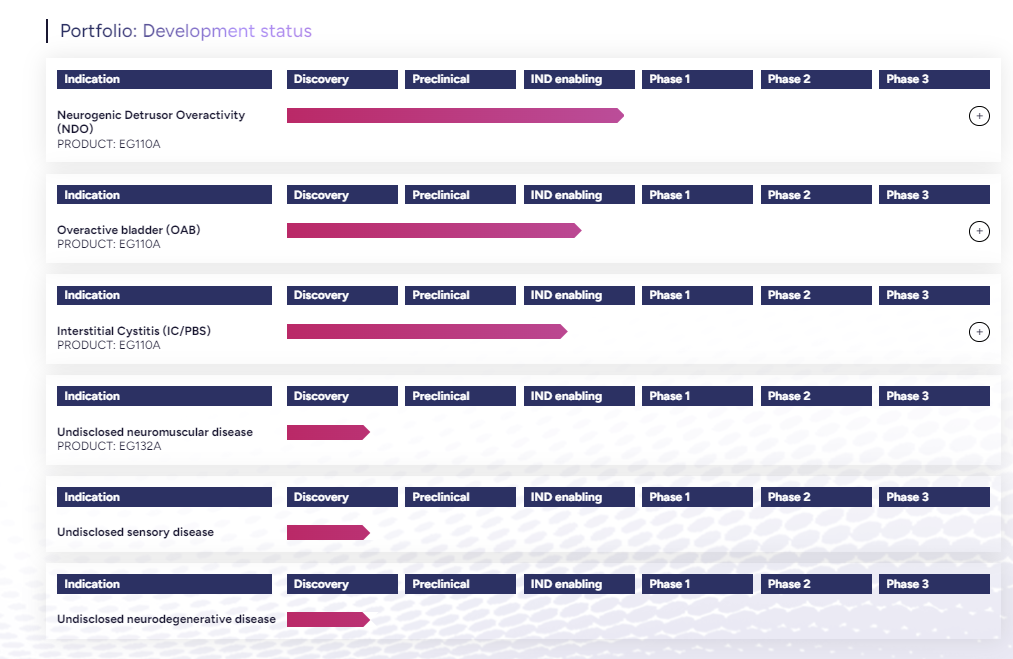Click the Undisclosed sensory disease label
Screen dimensions: 1013x659
tap(135, 533)
